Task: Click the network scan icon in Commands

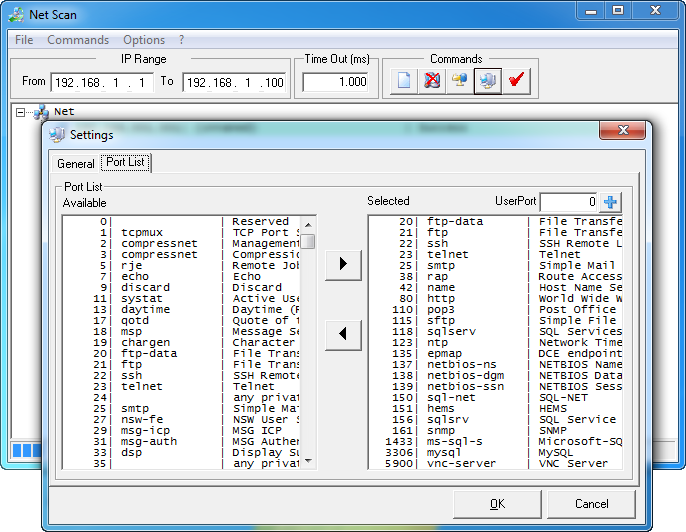Action: point(460,81)
